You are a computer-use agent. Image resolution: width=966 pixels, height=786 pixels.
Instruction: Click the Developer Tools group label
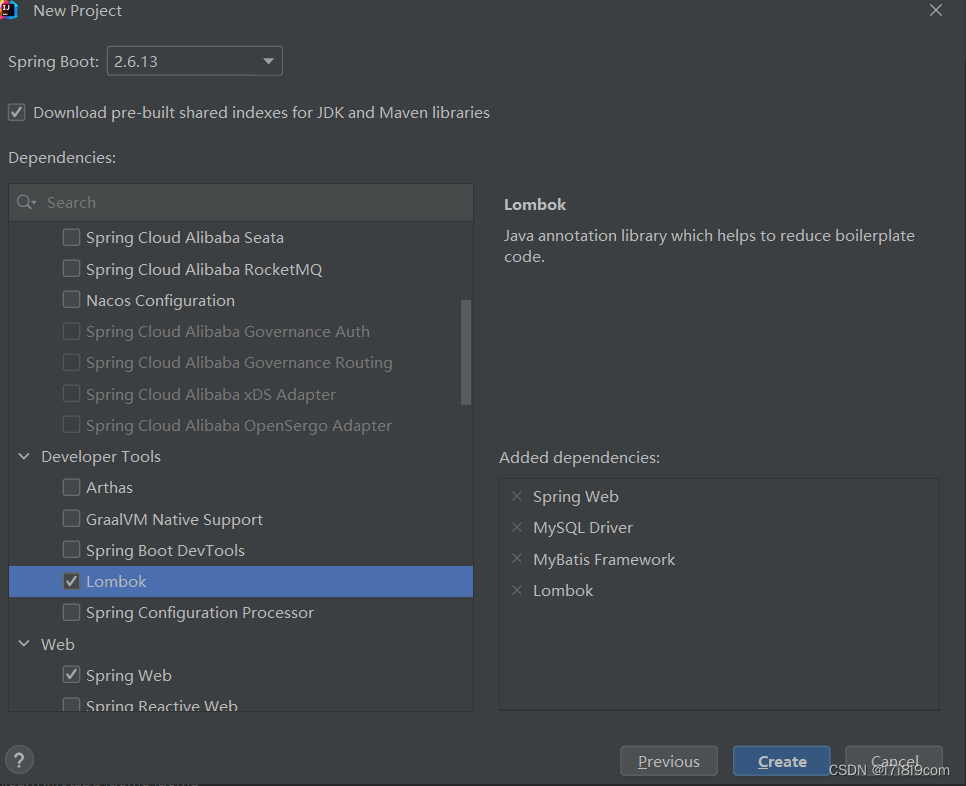[x=101, y=456]
